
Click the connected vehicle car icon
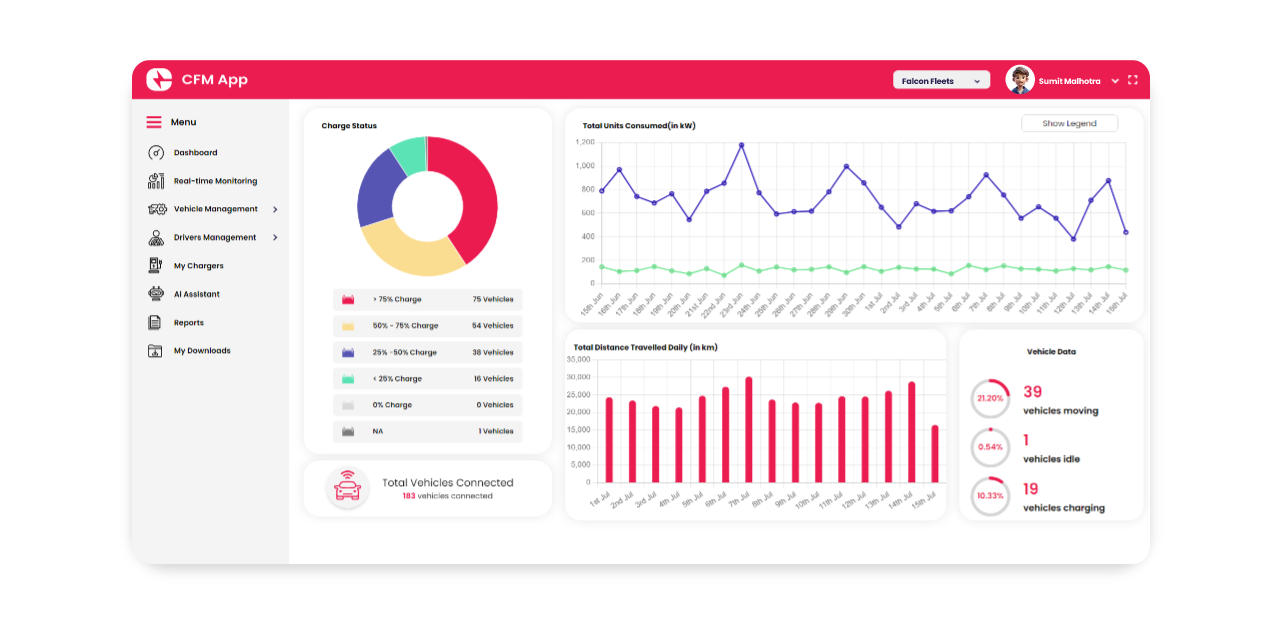coord(347,488)
